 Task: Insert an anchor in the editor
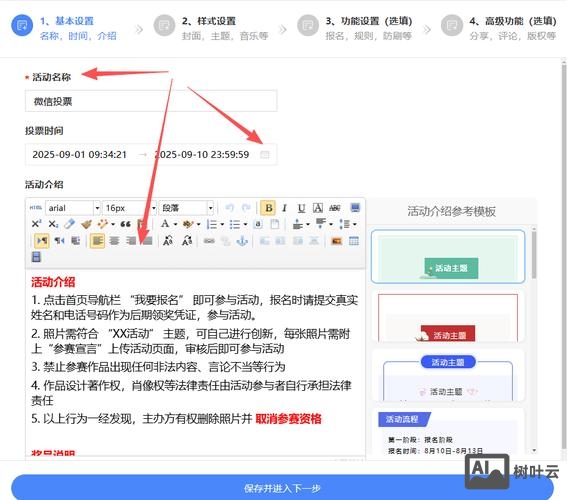[x=242, y=241]
